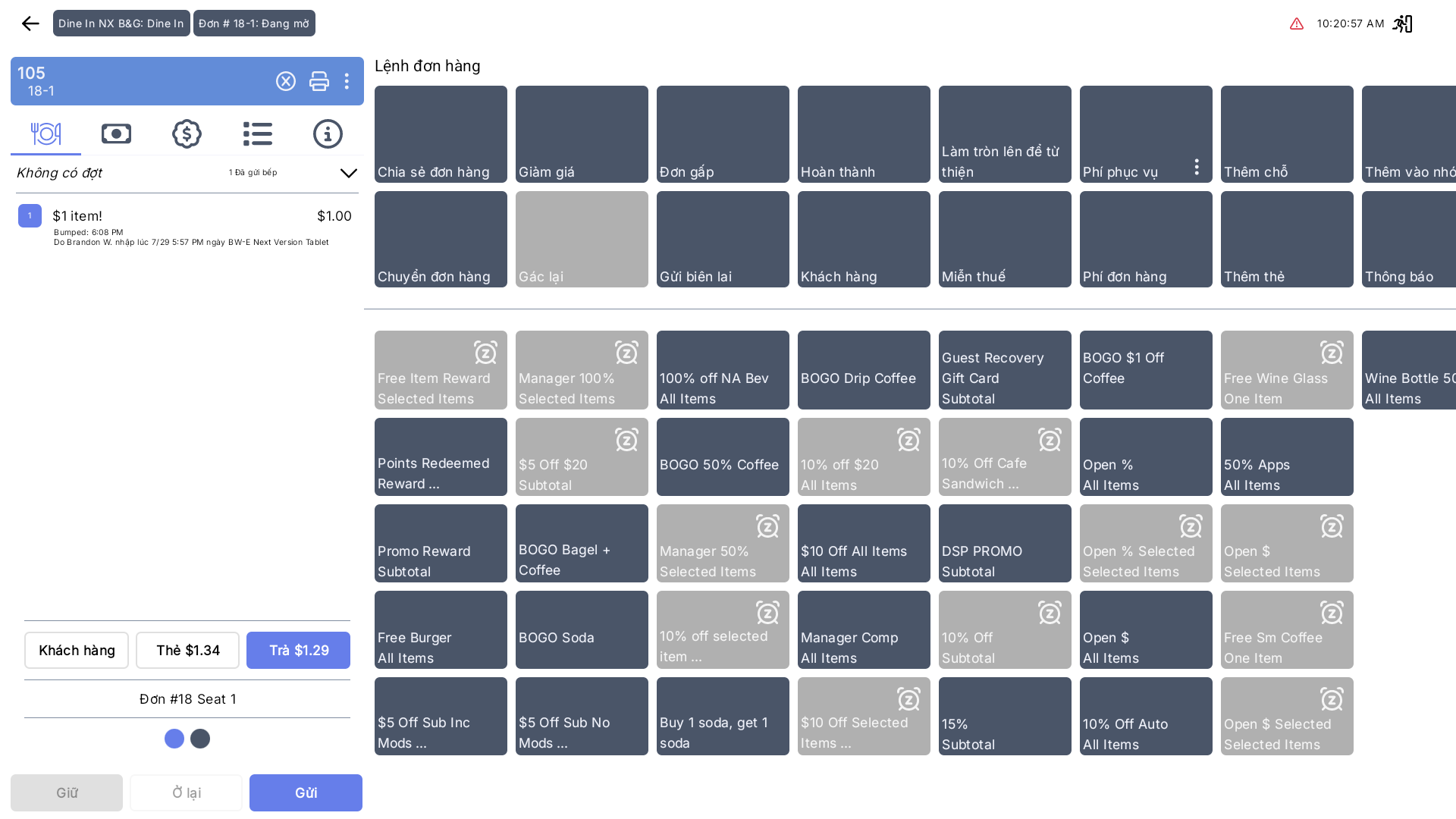Click the cancel order X circle icon
Viewport: 1456px width, 819px height.
click(x=286, y=81)
